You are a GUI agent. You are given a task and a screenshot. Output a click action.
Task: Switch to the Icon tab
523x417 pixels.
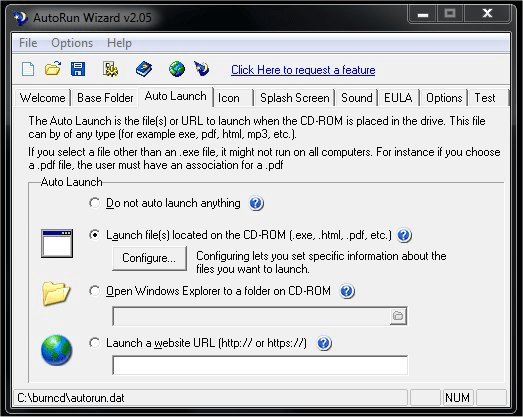233,98
